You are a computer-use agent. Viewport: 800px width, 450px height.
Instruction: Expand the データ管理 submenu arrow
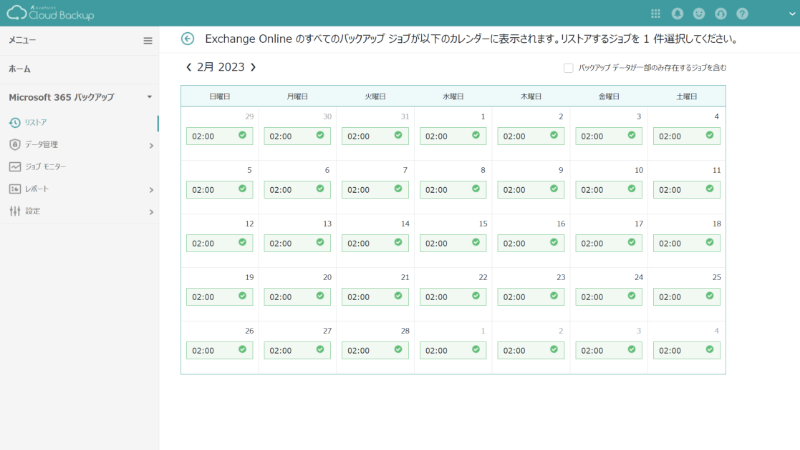click(151, 146)
